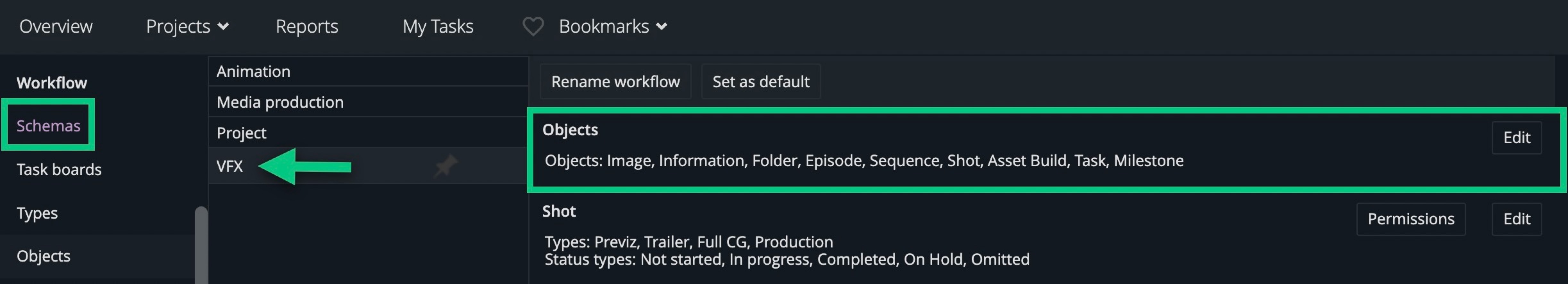Click the Bookmarks heart icon
1568x284 pixels.
coord(533,27)
